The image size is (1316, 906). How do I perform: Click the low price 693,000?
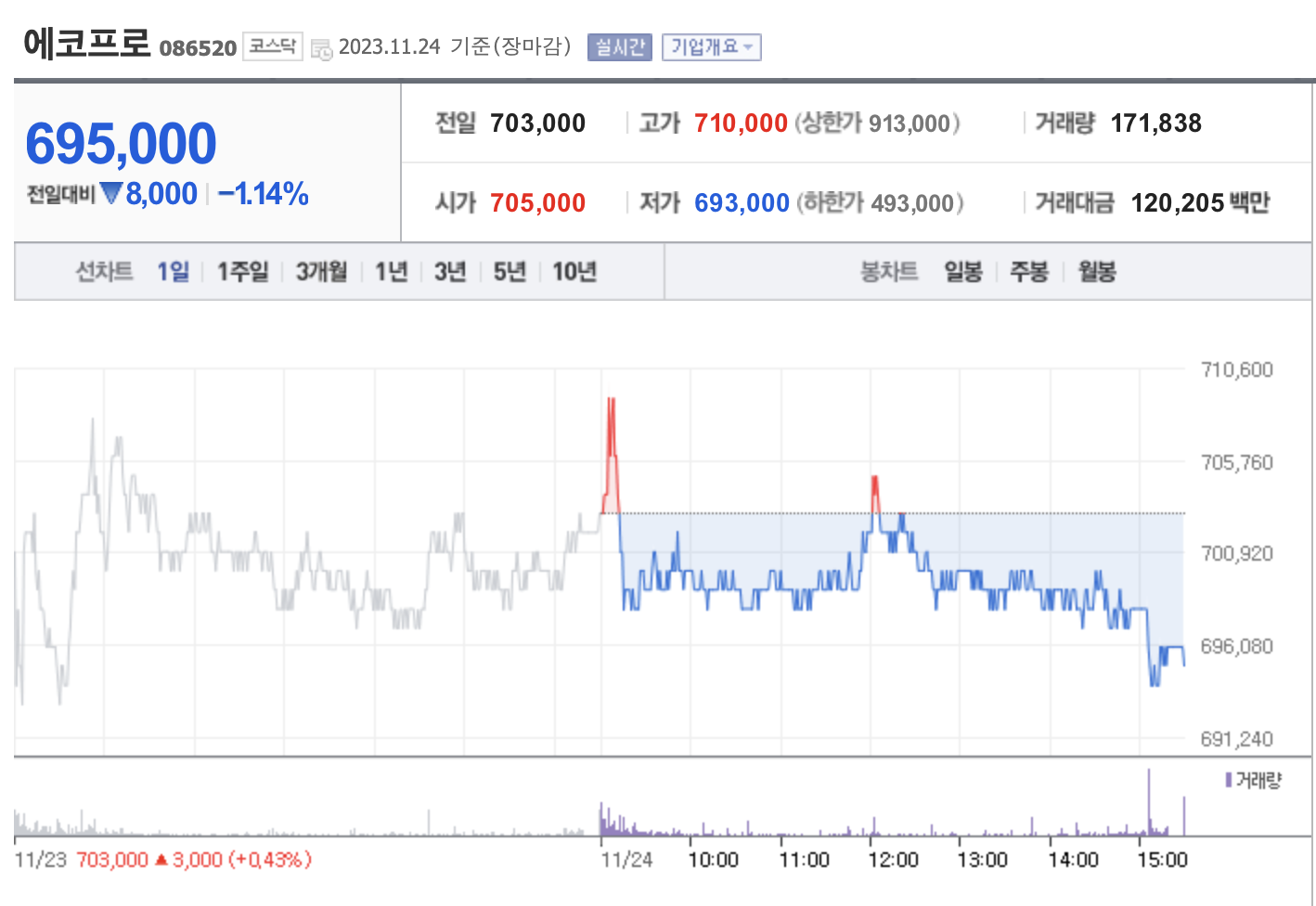point(742,202)
